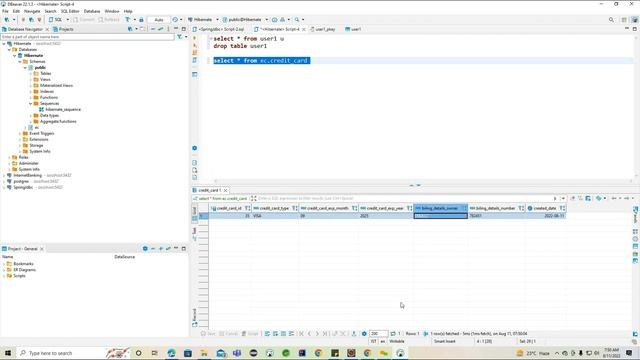This screenshot has width=640, height=360.
Task: Close the Project - General panel tab
Action: pyautogui.click(x=42, y=249)
